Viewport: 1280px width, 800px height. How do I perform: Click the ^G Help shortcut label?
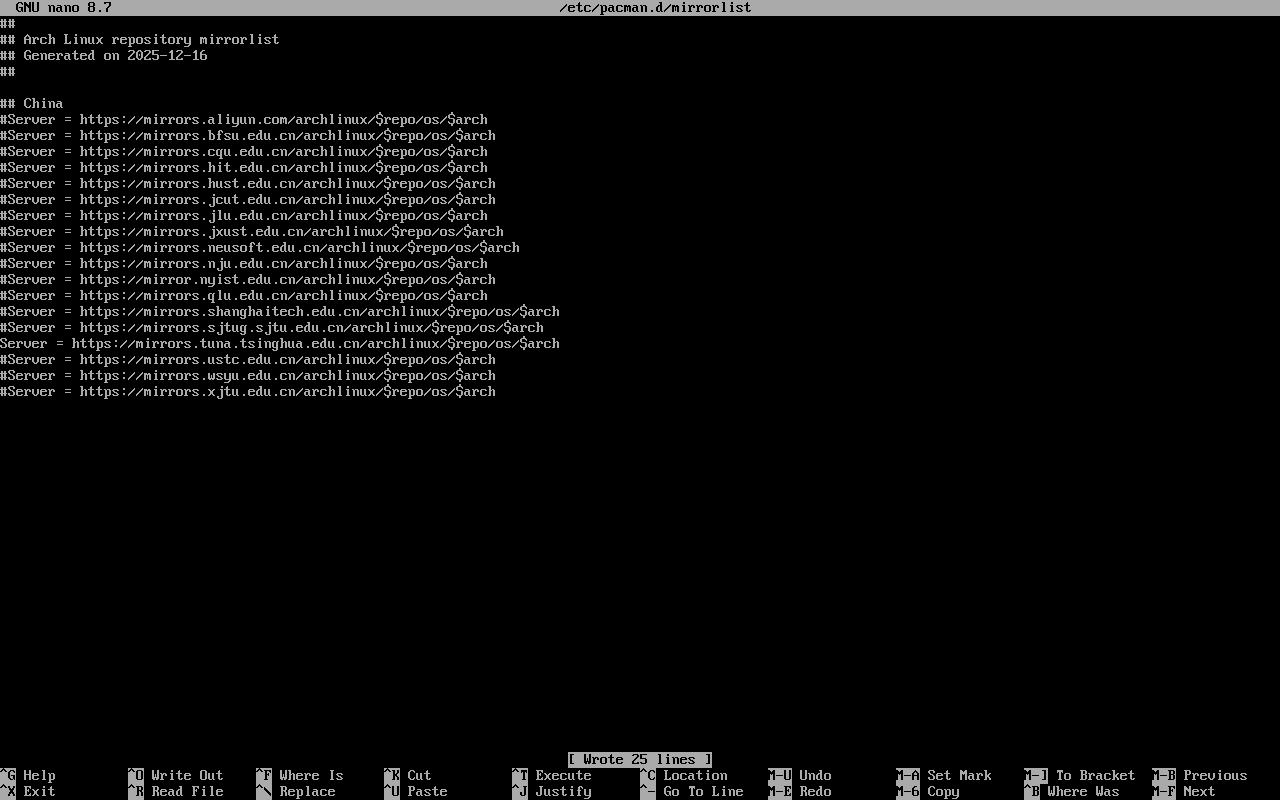30,775
